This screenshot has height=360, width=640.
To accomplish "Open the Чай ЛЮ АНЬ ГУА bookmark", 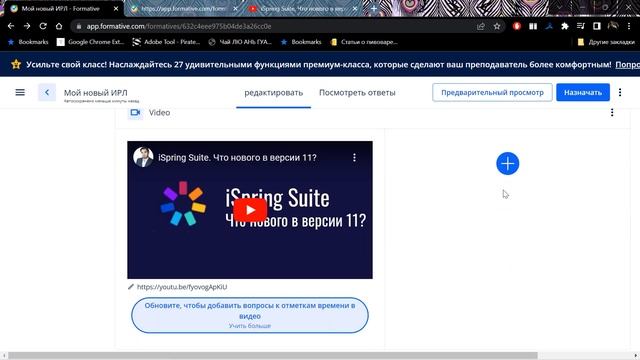I will [x=240, y=42].
